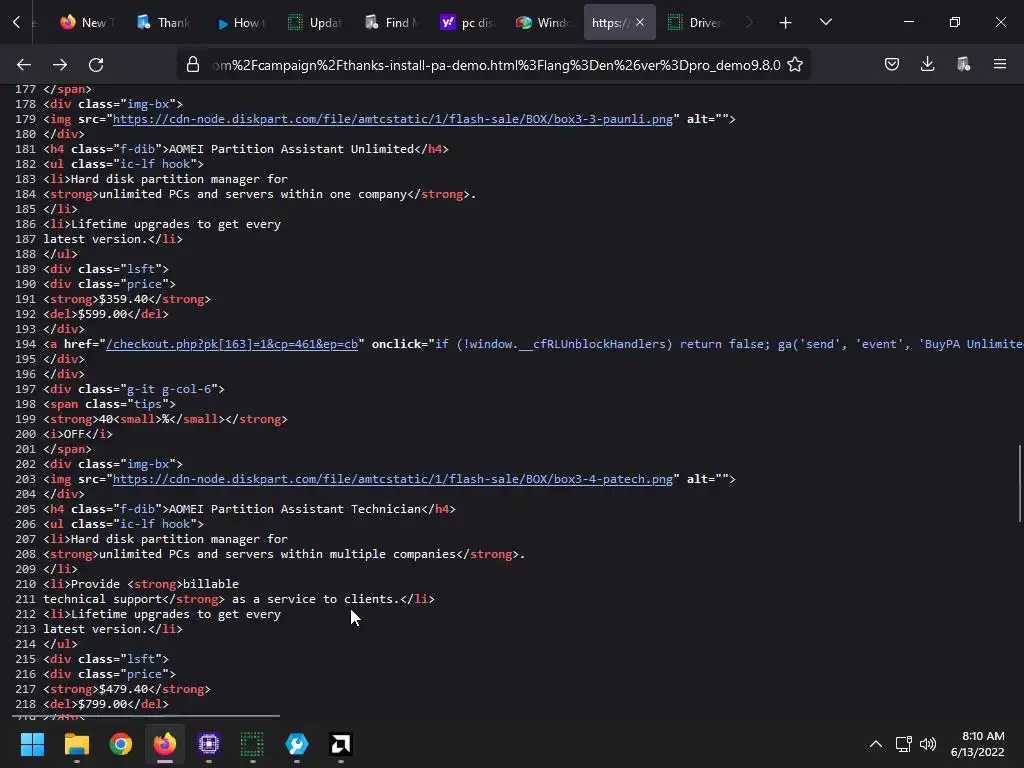Open the extension icon beside downloads
This screenshot has height=768, width=1024.
click(963, 64)
